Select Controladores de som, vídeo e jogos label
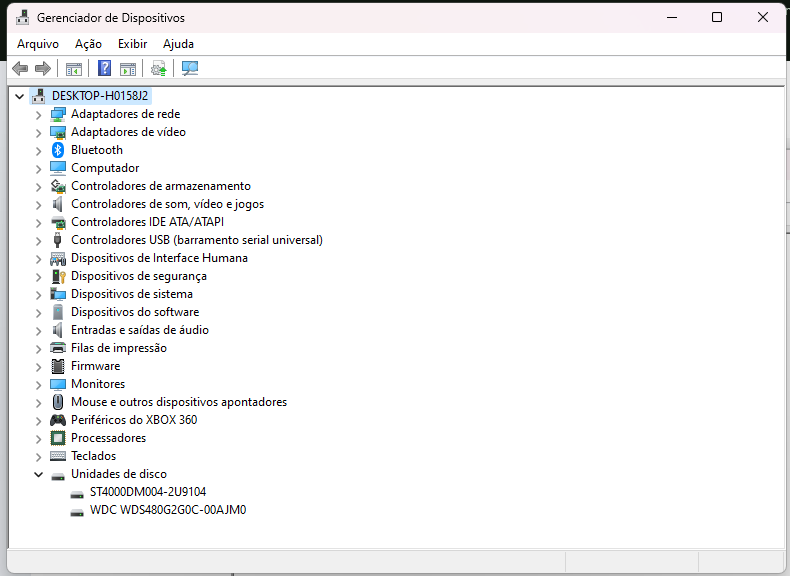The height and width of the screenshot is (576, 790). click(167, 204)
